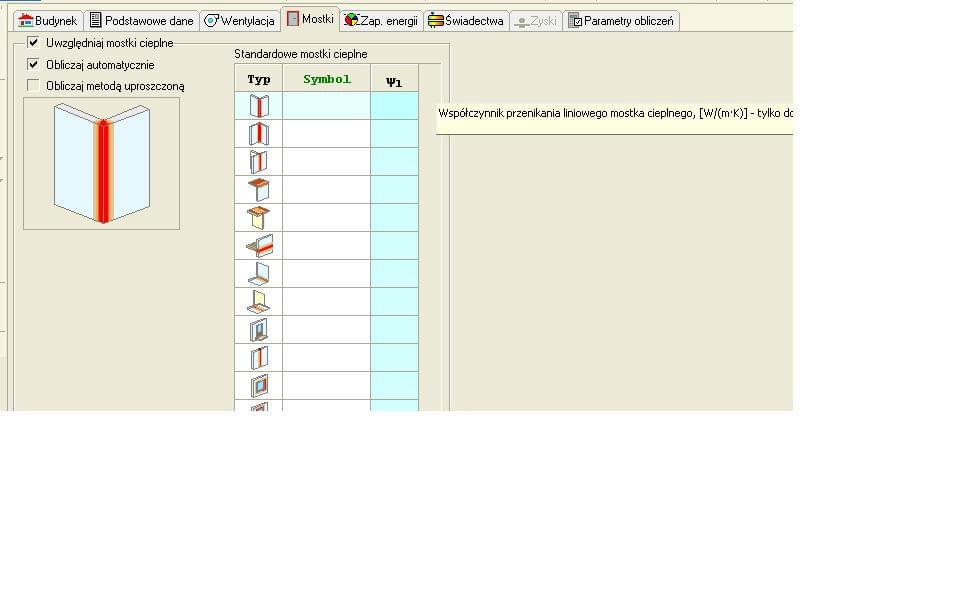Screen dimensions: 960x600
Task: Select the ground floor-wall junction icon in seventh row
Action: click(258, 273)
